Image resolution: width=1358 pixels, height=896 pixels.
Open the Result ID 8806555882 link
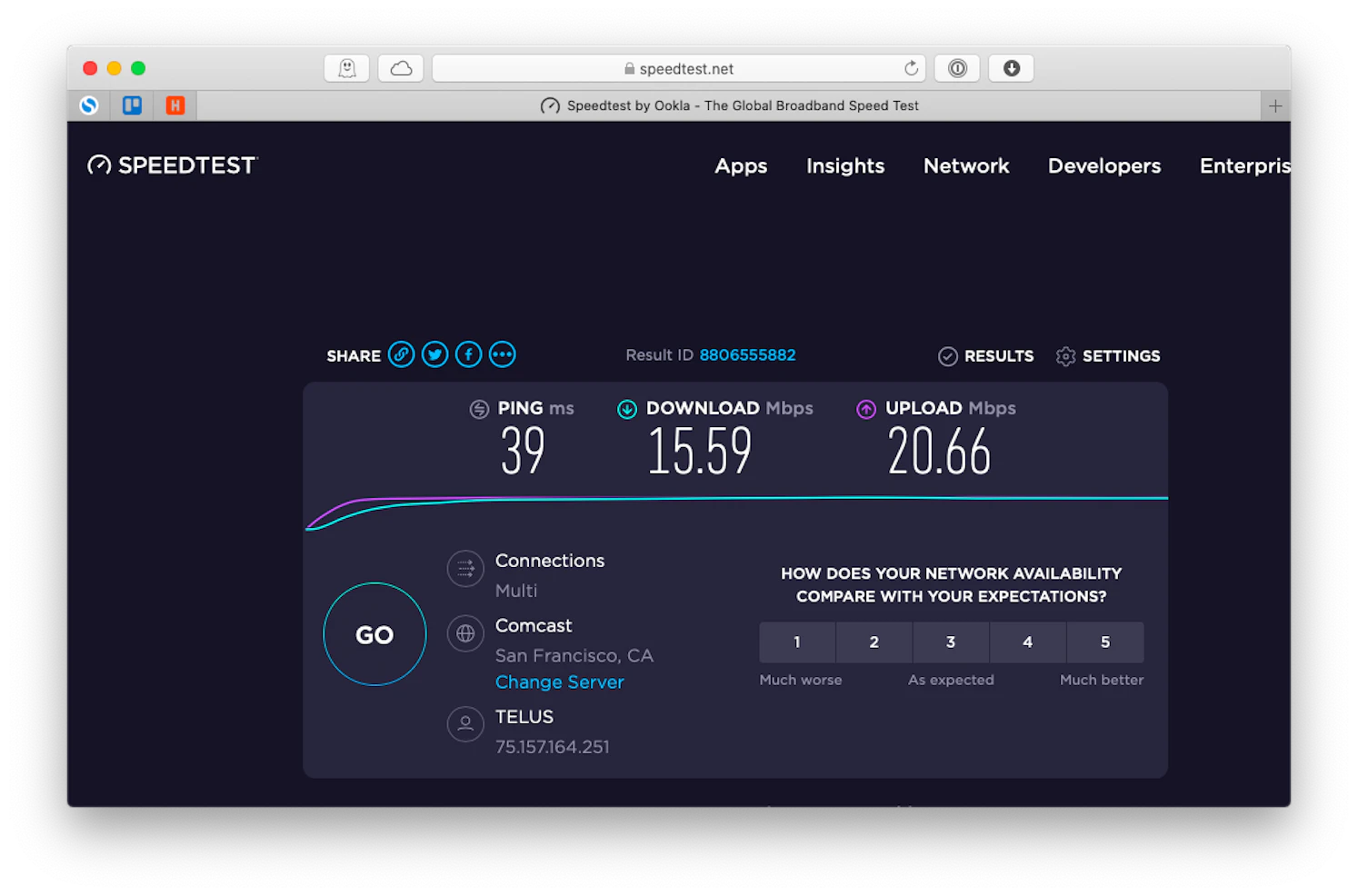point(747,354)
